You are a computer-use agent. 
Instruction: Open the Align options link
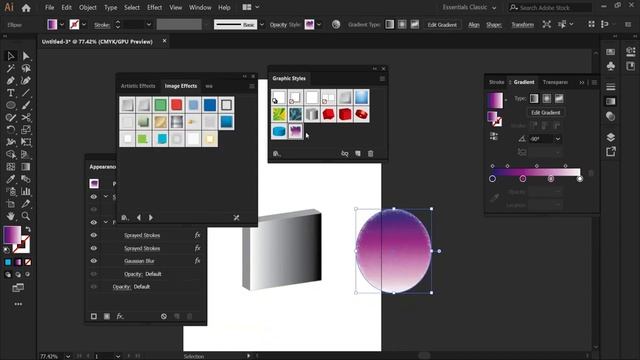coord(473,24)
